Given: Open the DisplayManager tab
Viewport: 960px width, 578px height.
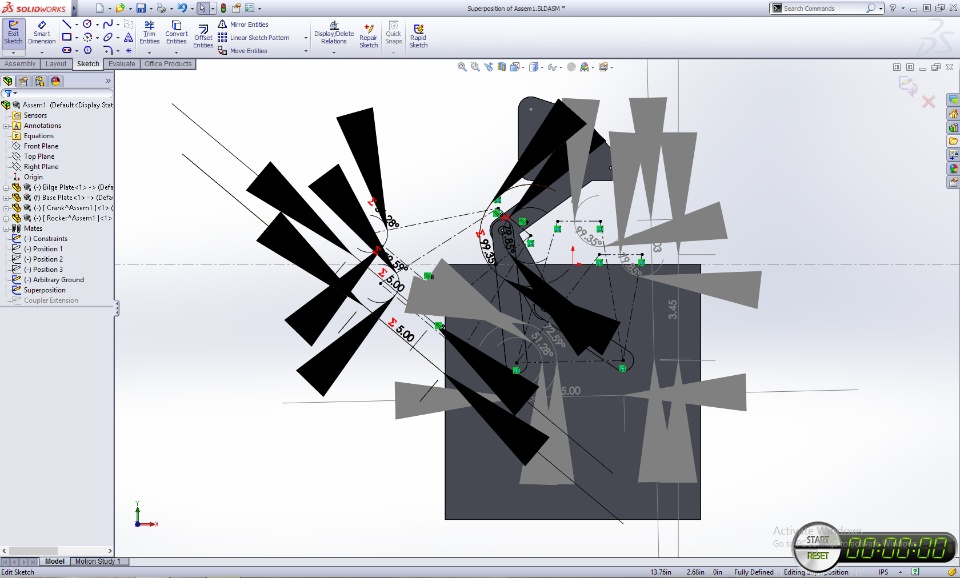Looking at the screenshot, I should tap(56, 81).
